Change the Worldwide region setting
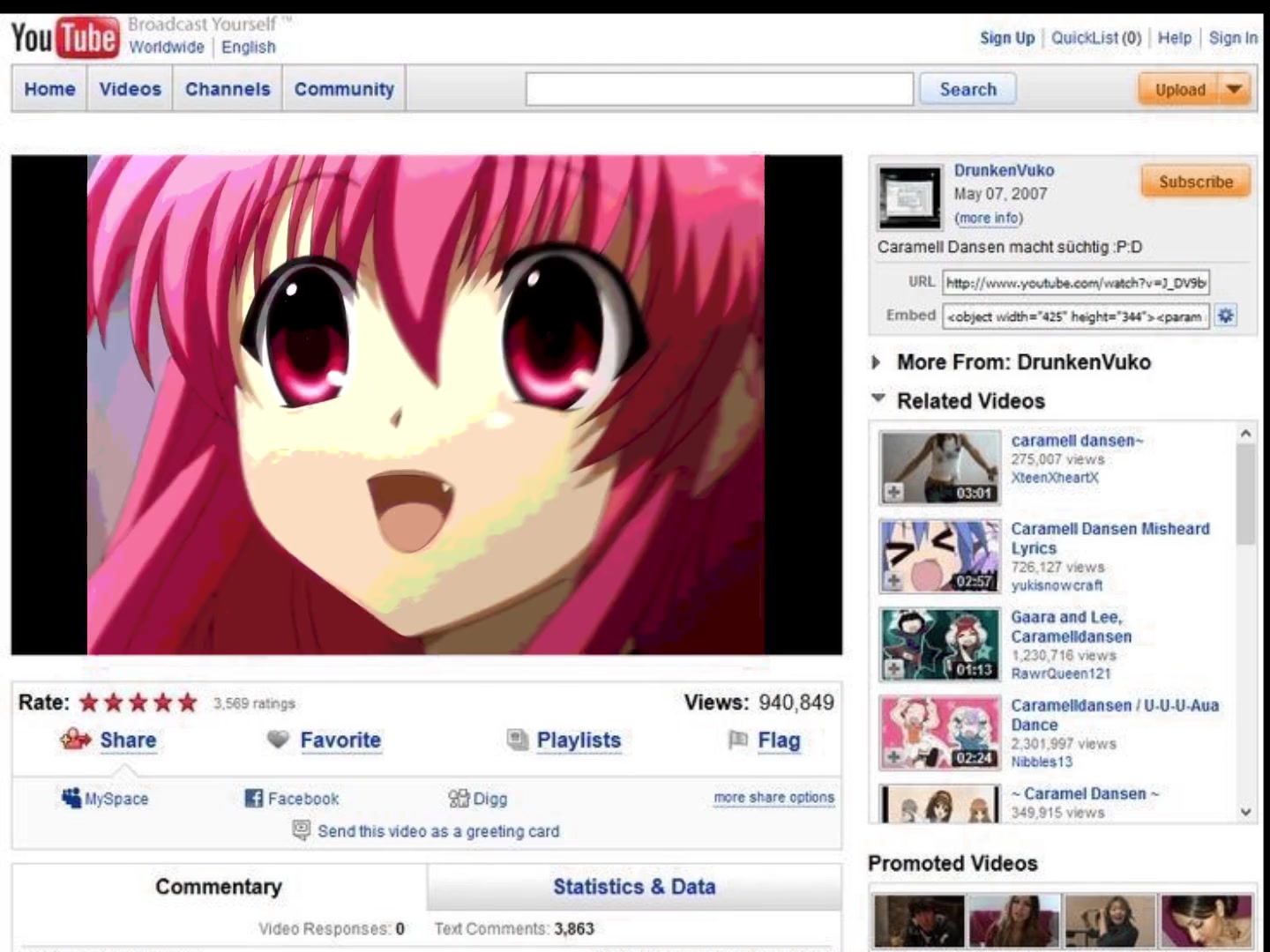1270x952 pixels. 167,47
